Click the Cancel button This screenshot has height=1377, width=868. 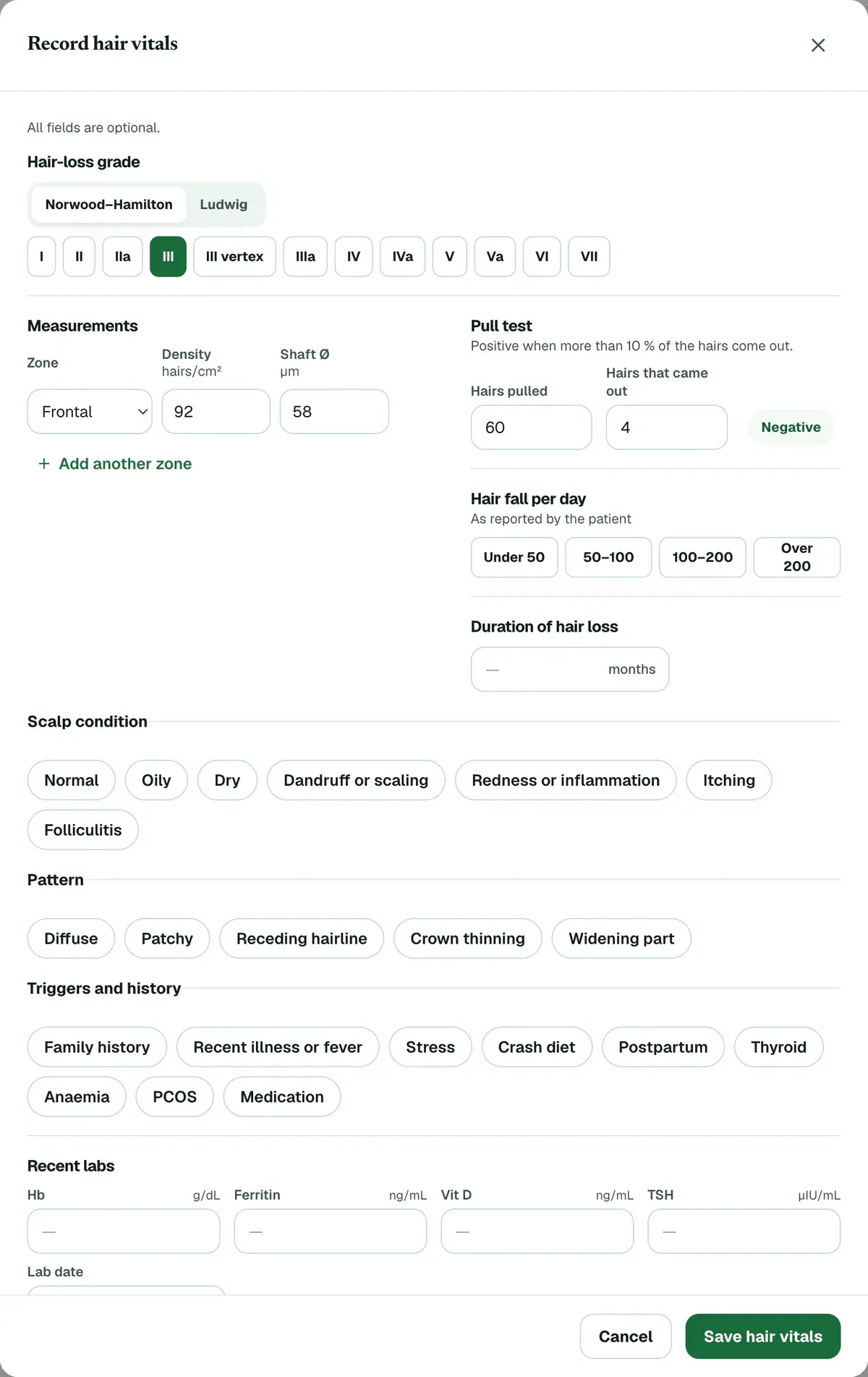(626, 1336)
